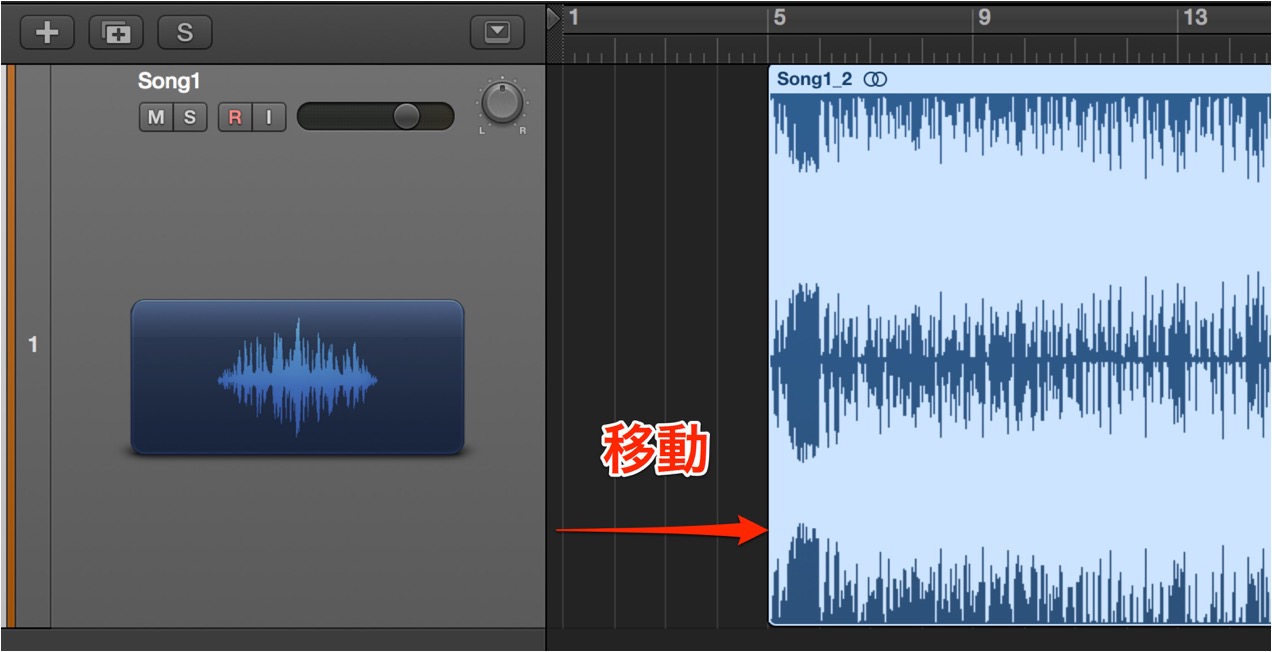Click bar 1 in the ruler
The height and width of the screenshot is (652, 1272).
(x=574, y=17)
